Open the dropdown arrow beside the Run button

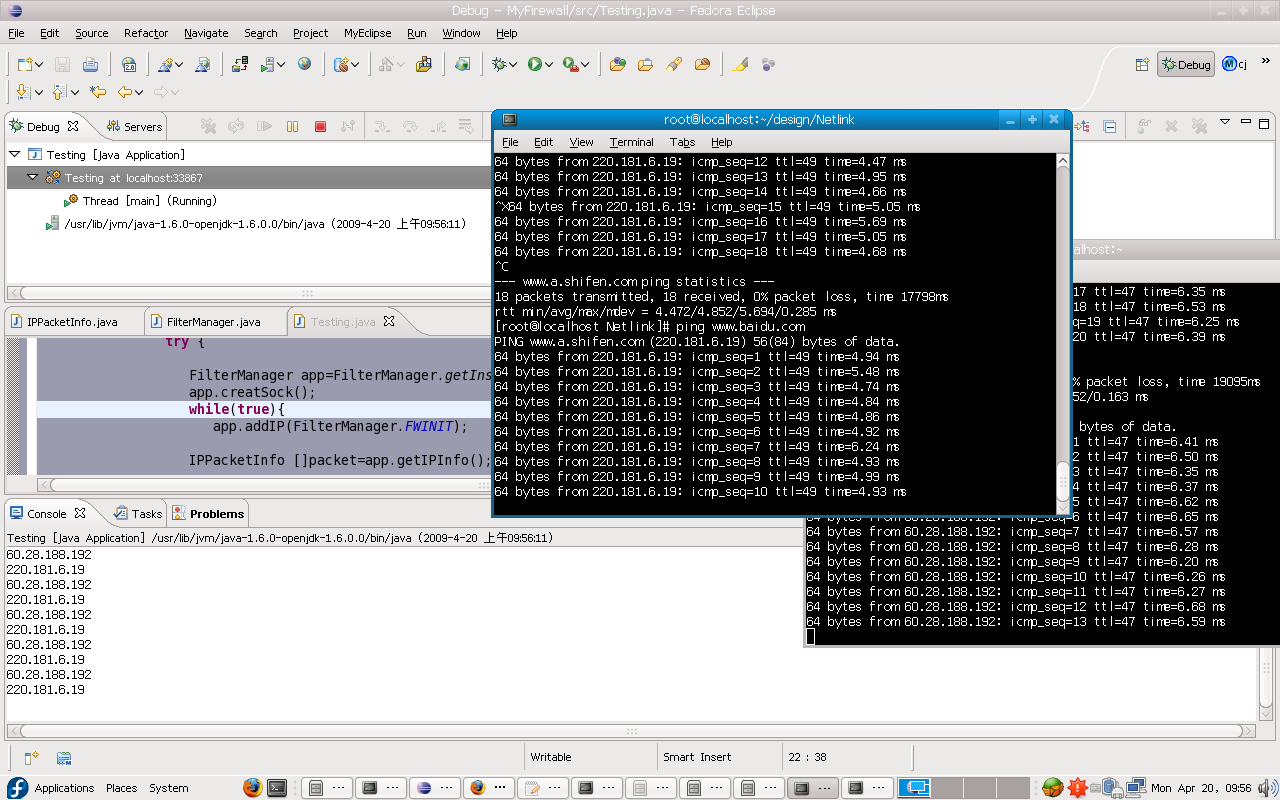549,65
